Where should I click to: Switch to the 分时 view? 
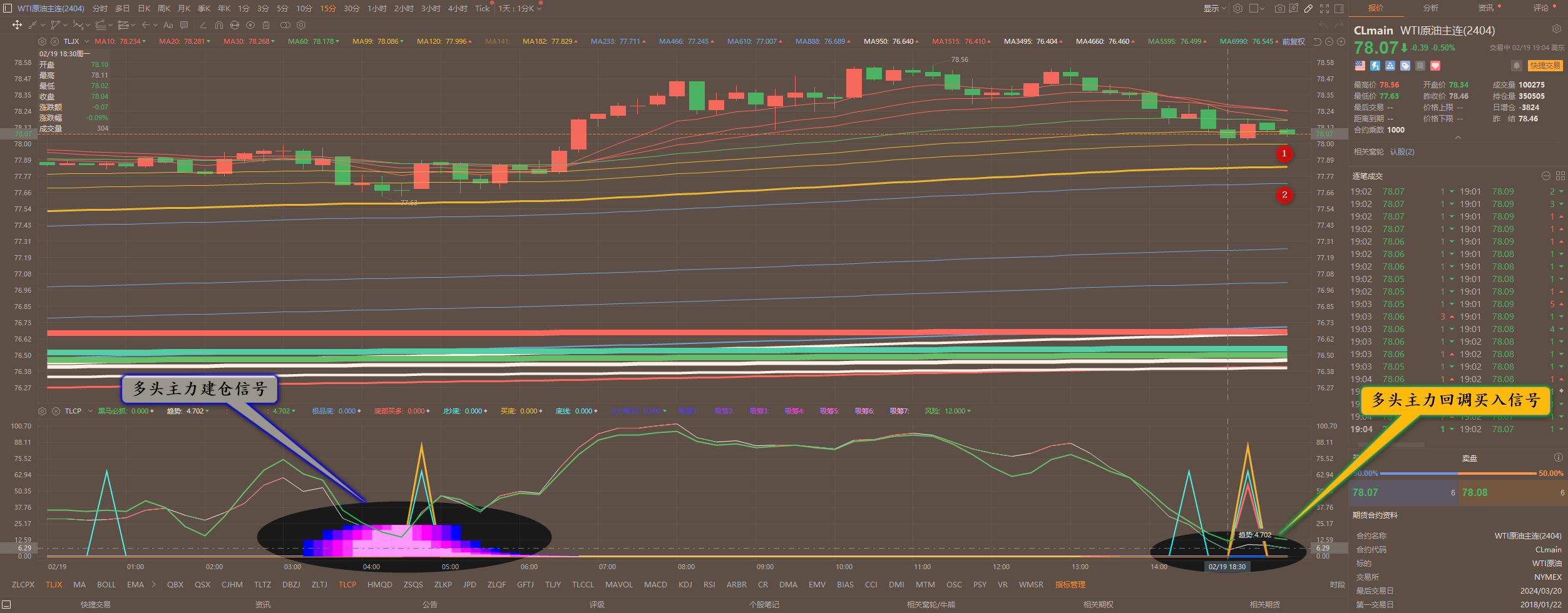pyautogui.click(x=100, y=8)
